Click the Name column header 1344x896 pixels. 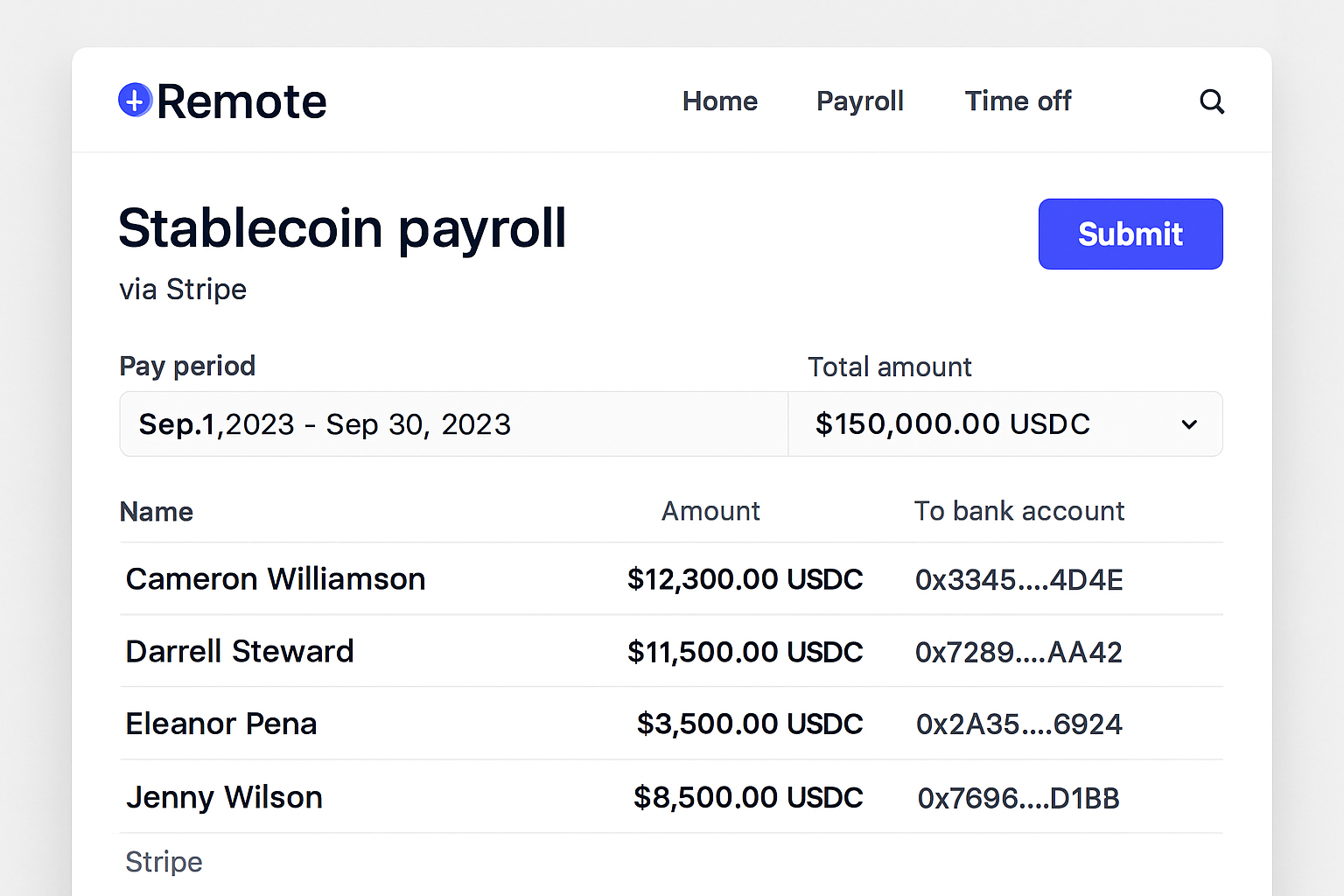click(156, 512)
